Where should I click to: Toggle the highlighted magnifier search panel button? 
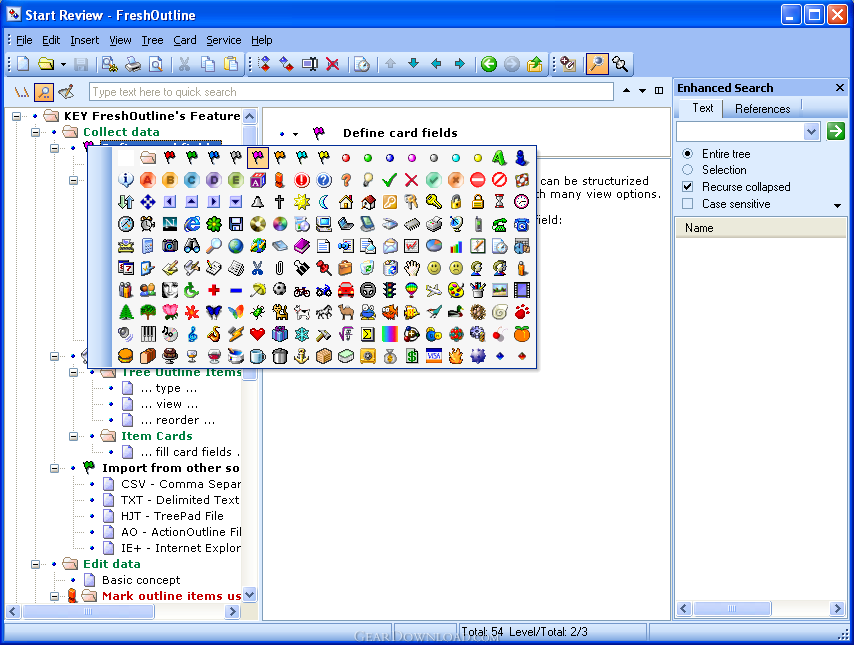[x=597, y=64]
